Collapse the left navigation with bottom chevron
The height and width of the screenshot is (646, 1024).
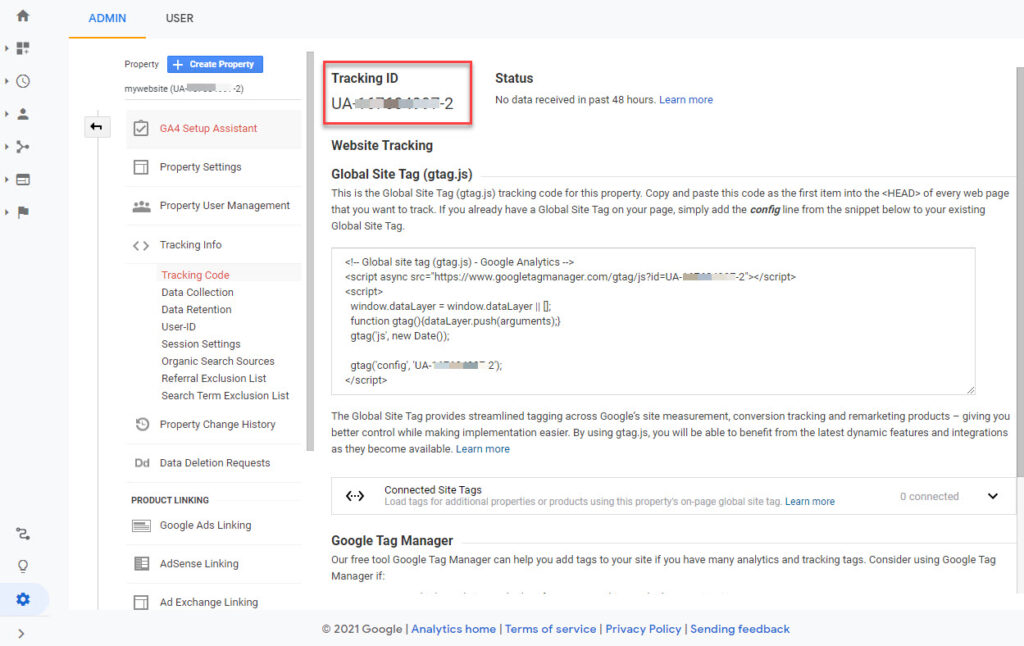coord(22,632)
